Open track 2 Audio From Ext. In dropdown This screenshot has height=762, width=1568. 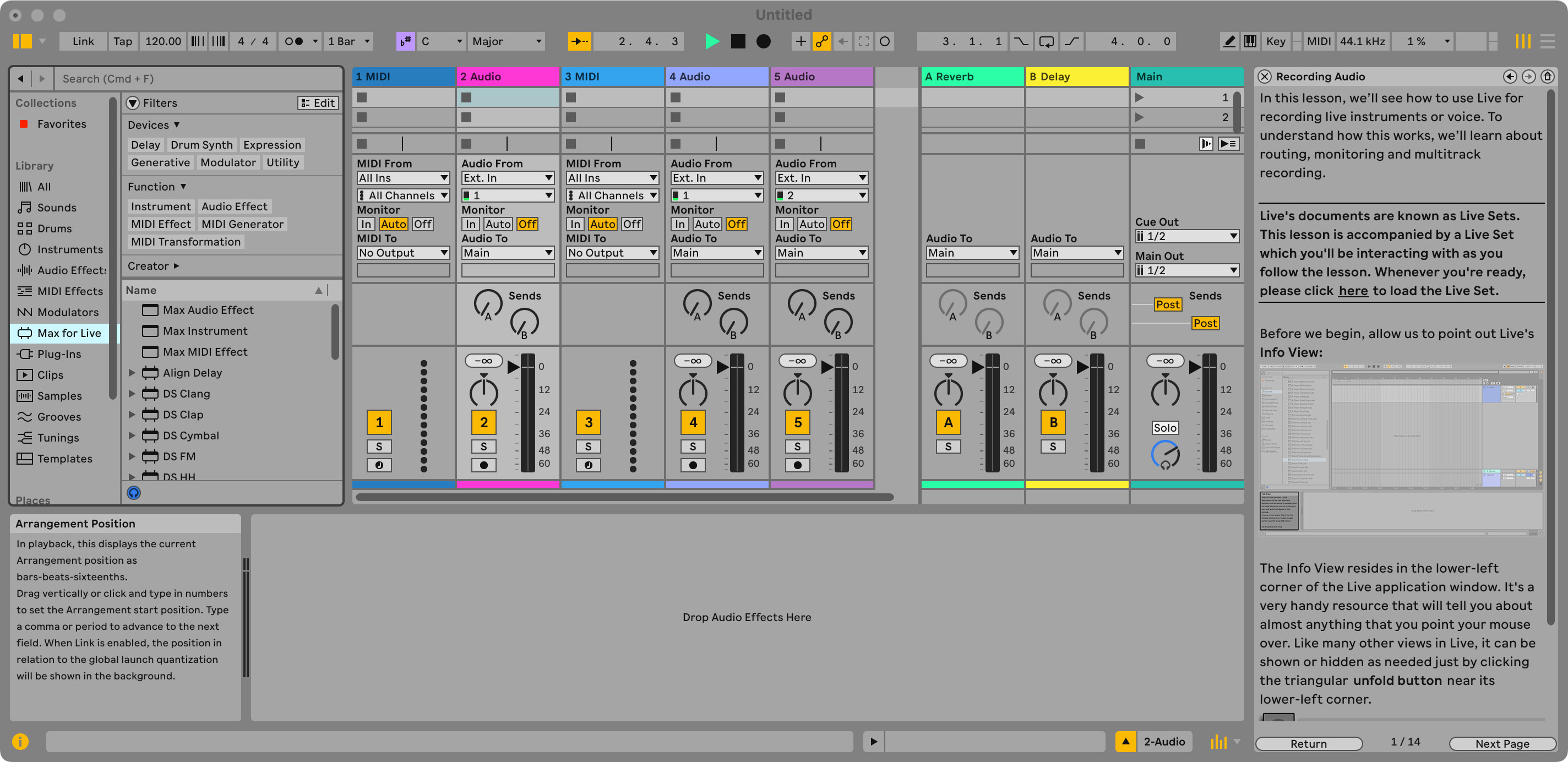pos(508,178)
